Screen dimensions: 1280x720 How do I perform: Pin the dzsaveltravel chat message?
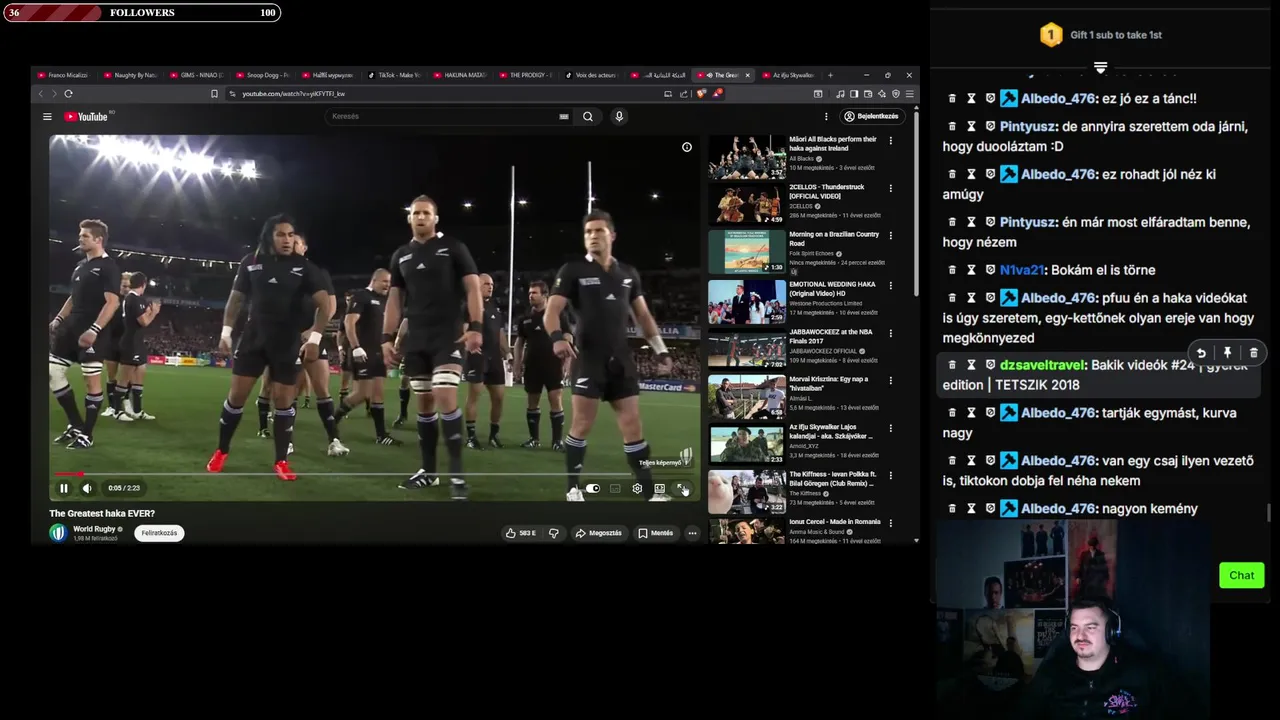(x=1227, y=353)
